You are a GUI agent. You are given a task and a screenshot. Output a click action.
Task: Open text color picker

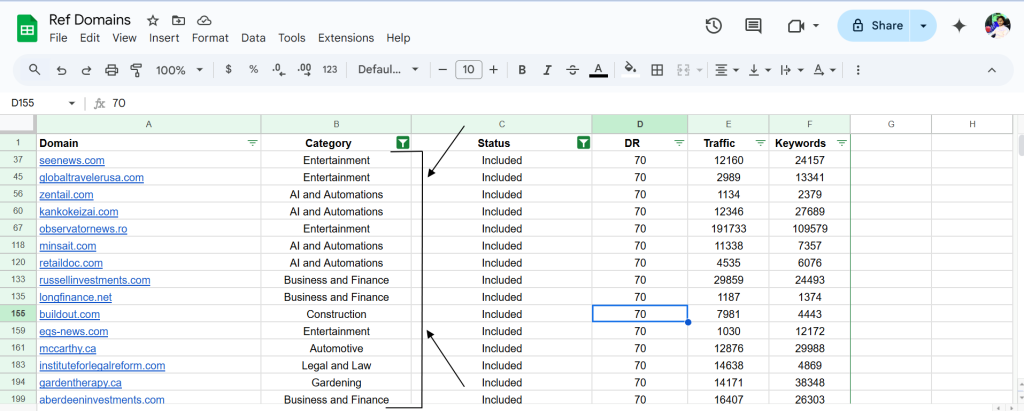point(599,70)
